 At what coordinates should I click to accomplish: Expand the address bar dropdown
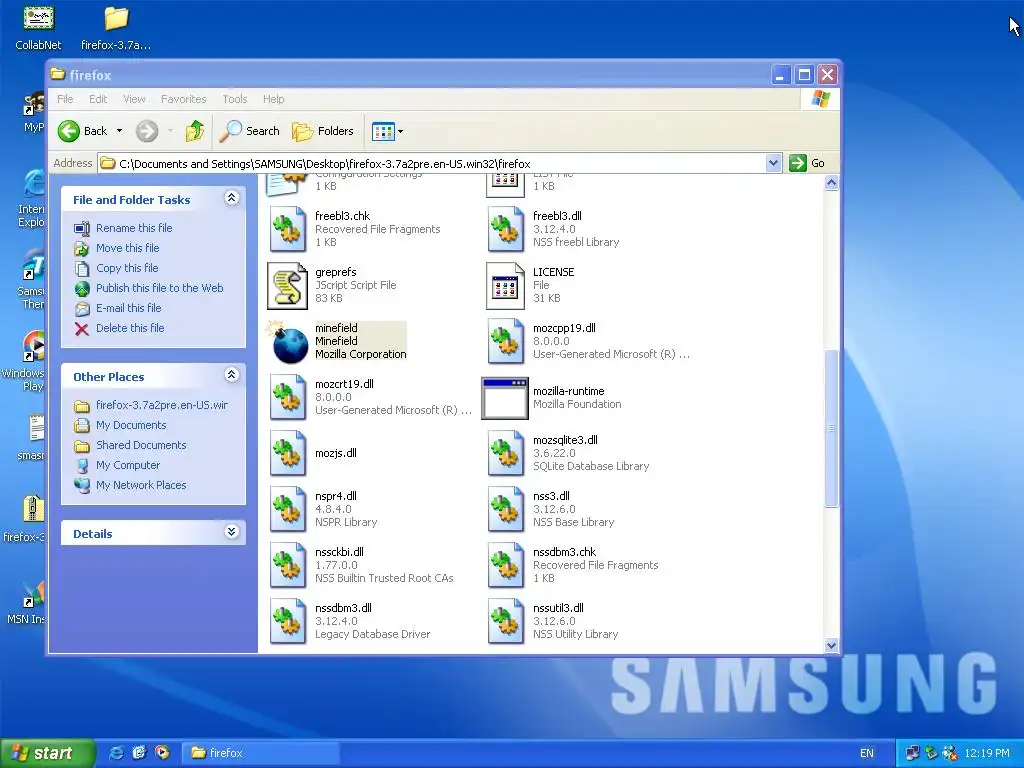point(773,163)
